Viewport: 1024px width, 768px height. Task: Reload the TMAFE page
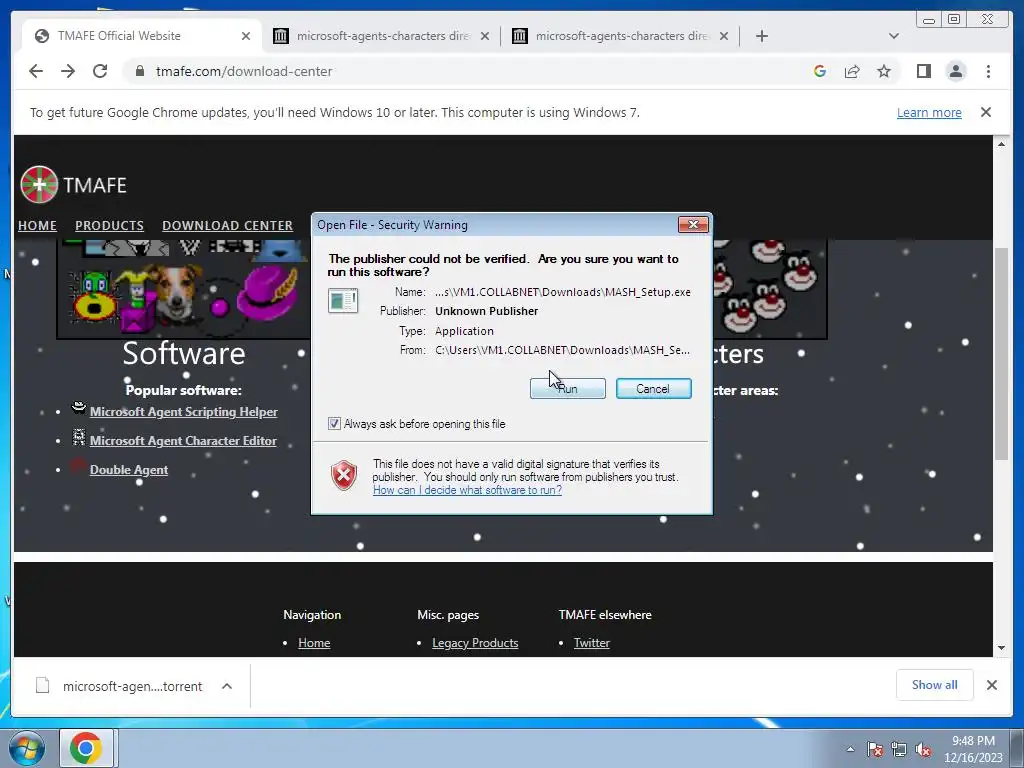coord(100,71)
